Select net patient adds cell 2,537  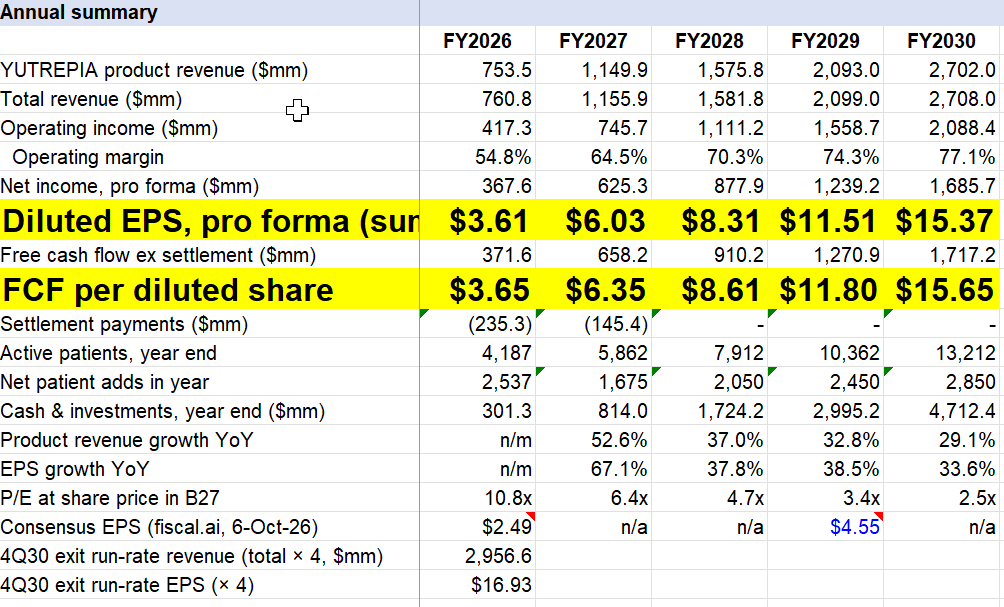(478, 382)
